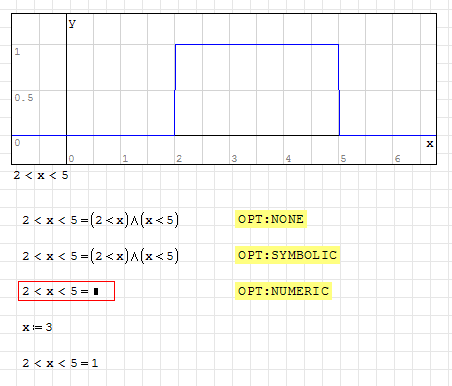Click the falling blue edge at x equals 5
Image resolution: width=452 pixels, height=386 pixels.
[x=339, y=90]
